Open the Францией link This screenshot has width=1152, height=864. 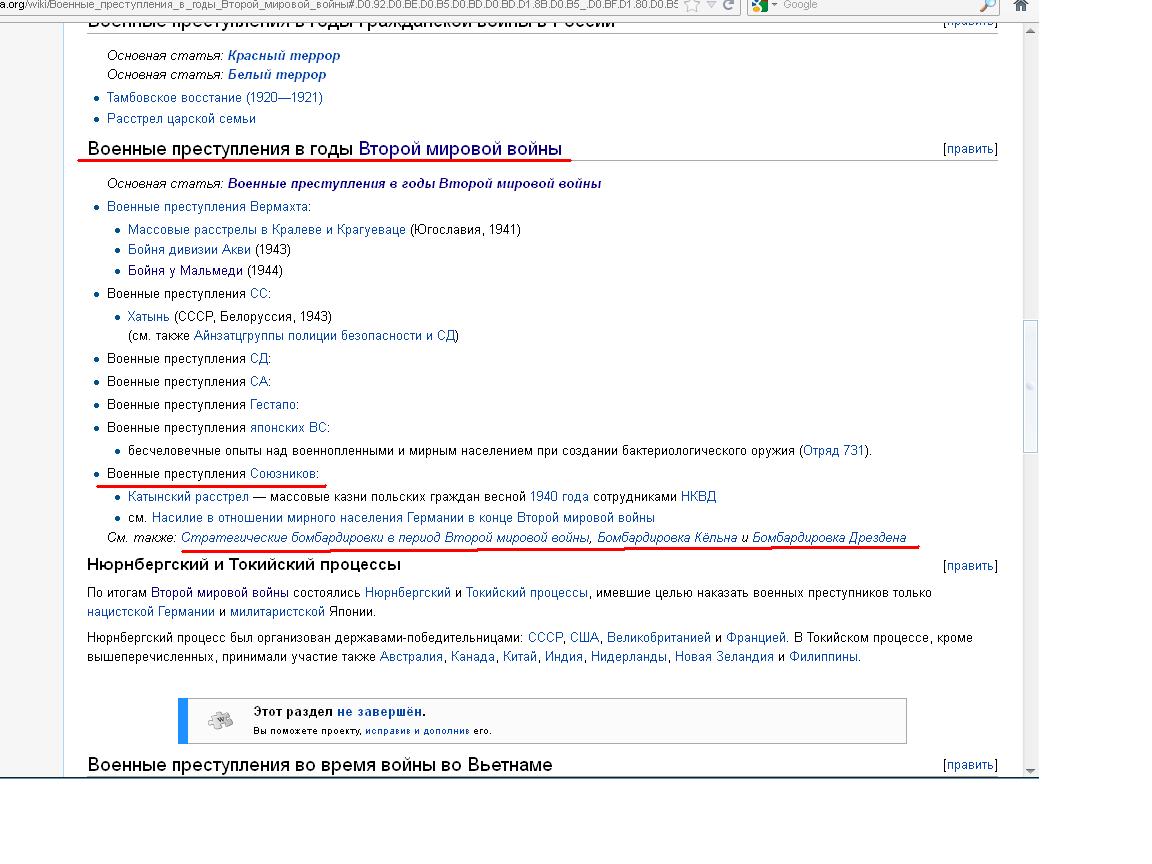(756, 637)
